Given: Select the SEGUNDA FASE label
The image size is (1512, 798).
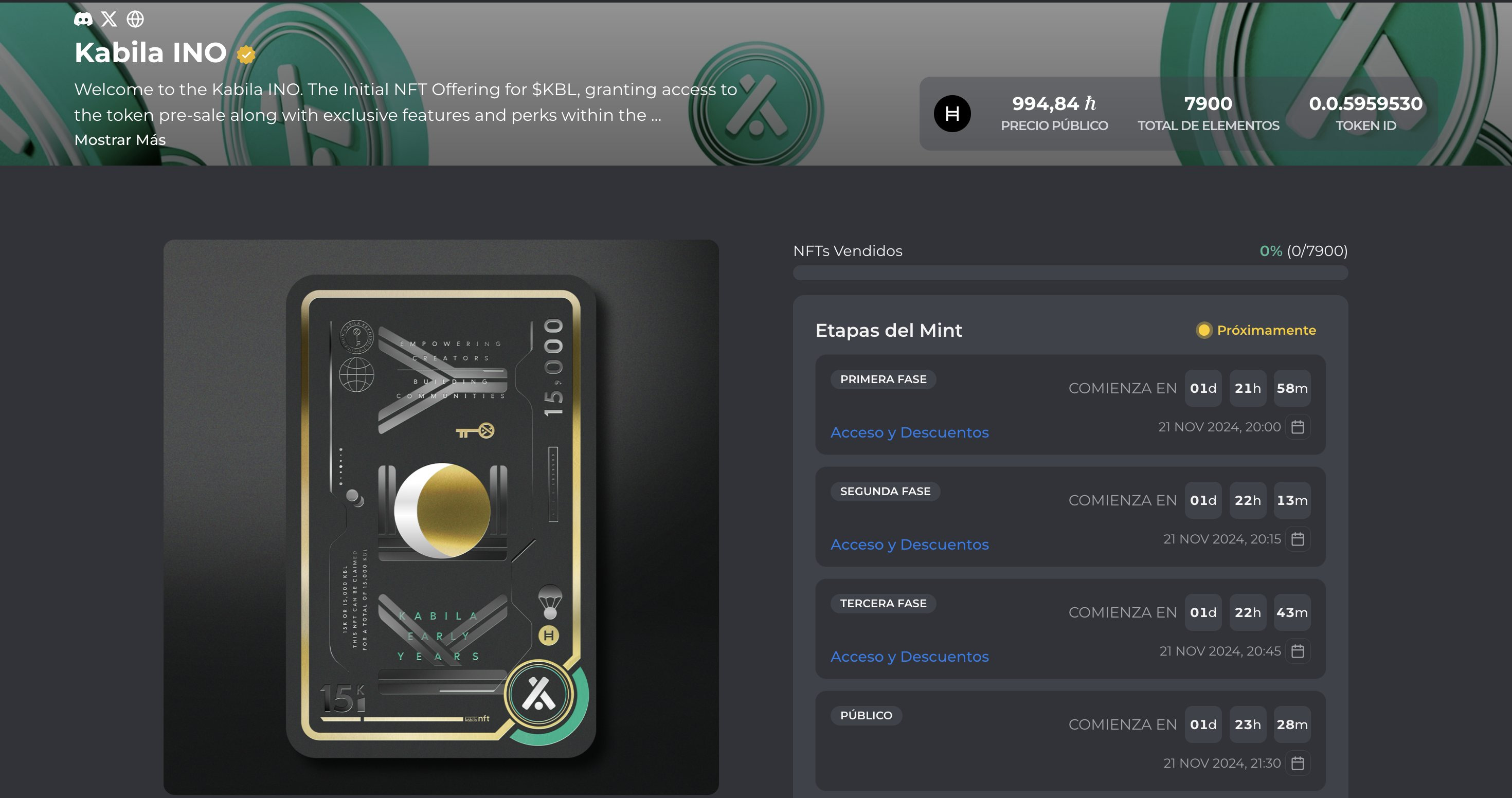Looking at the screenshot, I should pyautogui.click(x=885, y=491).
